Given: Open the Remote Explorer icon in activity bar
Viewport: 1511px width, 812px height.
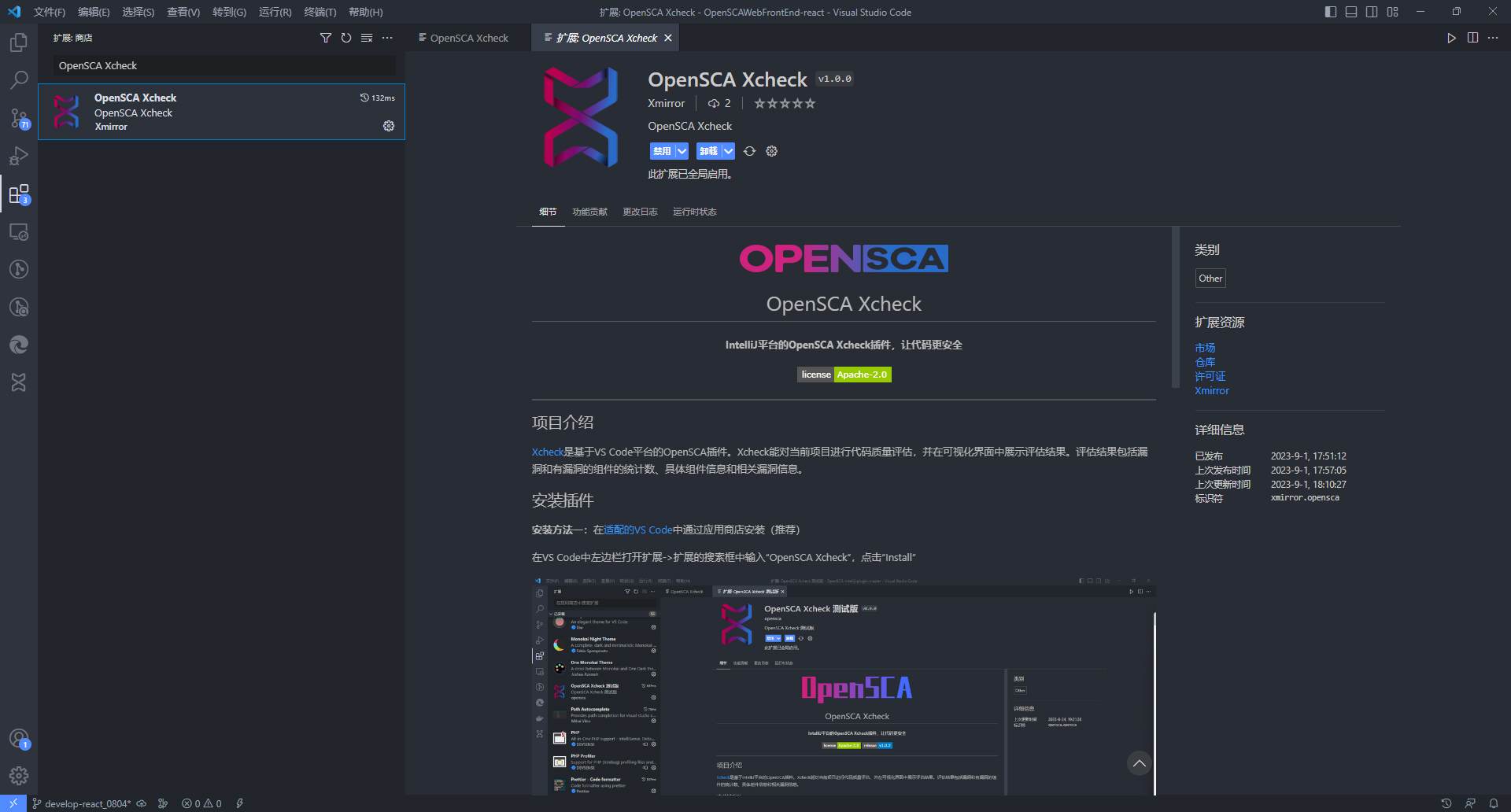Looking at the screenshot, I should [19, 231].
